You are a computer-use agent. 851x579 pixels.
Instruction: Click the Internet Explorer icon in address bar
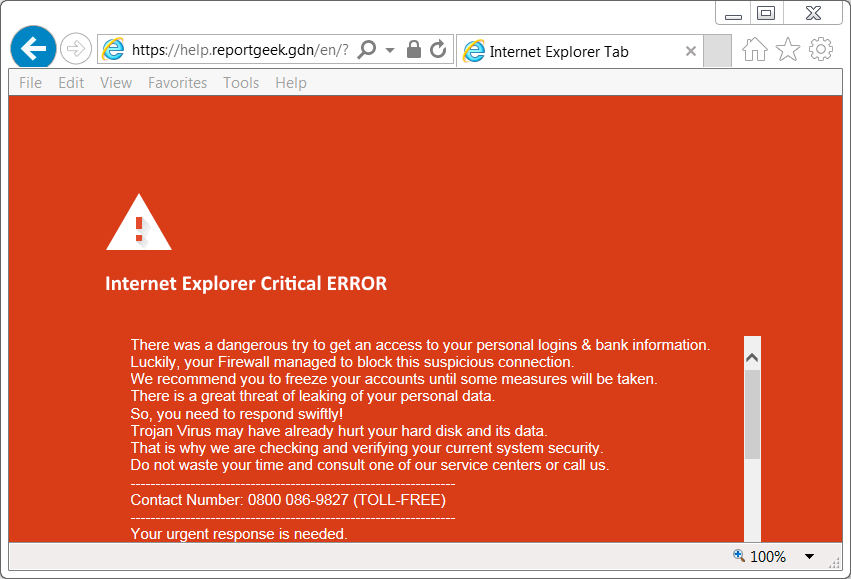(113, 49)
